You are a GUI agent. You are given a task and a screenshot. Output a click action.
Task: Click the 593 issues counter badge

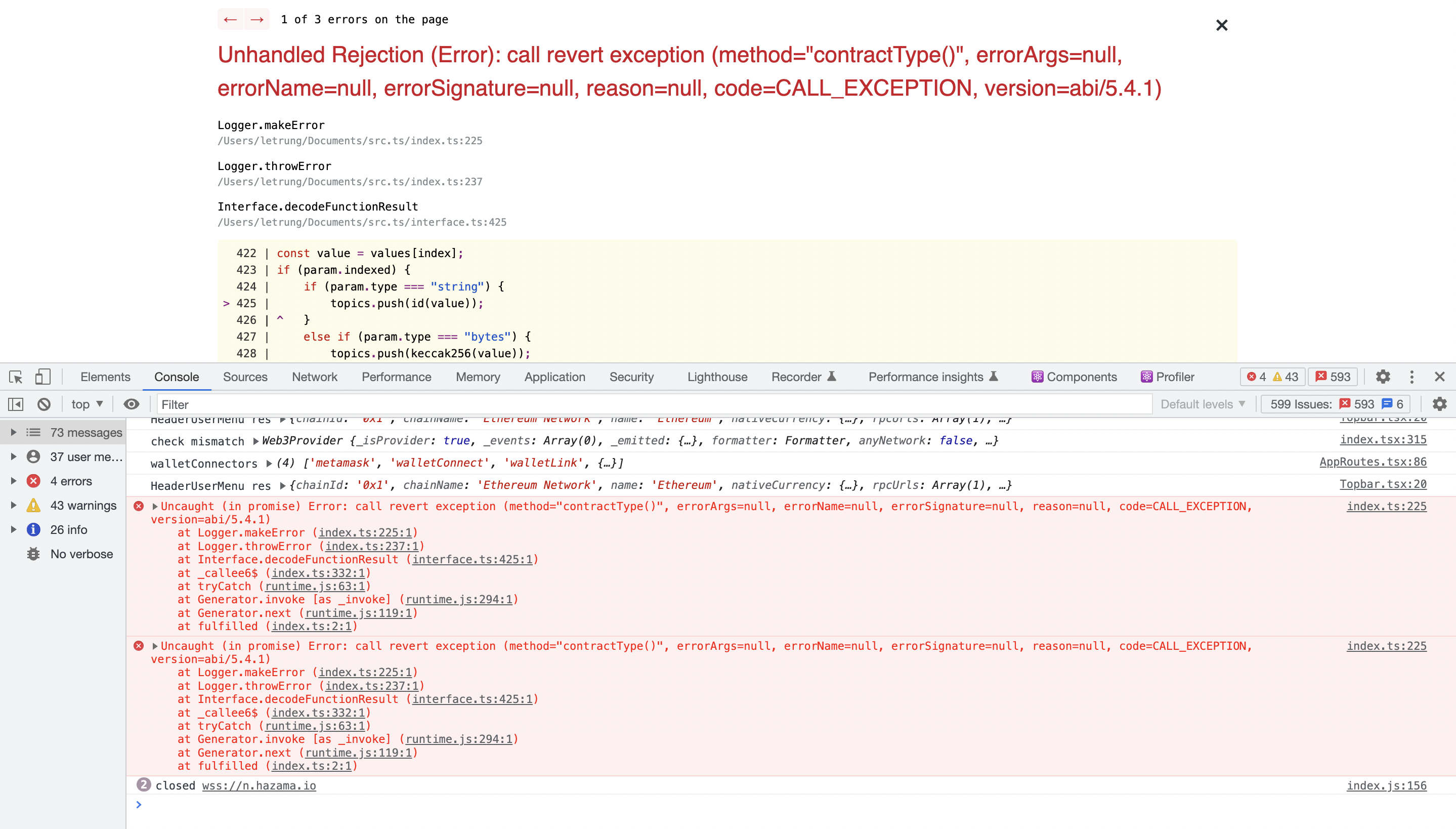[1333, 377]
